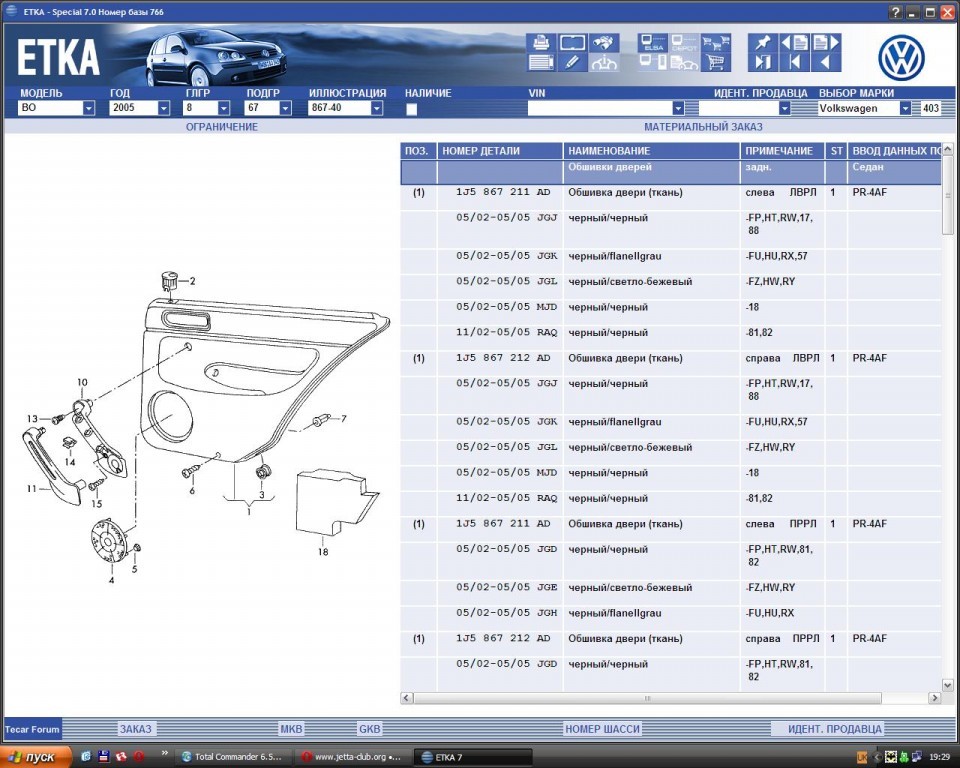Open the Windows ПУСК start button

pos(36,757)
